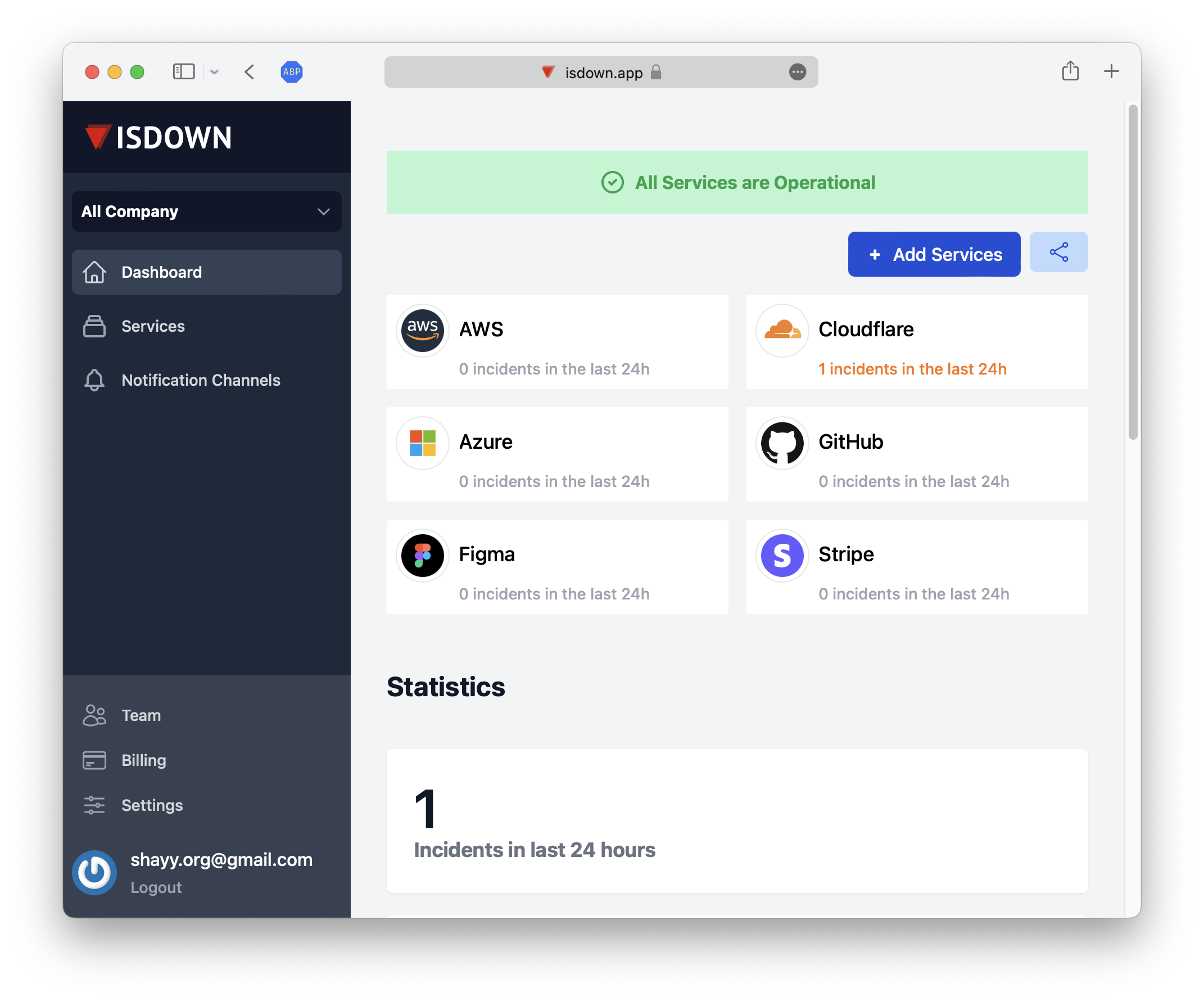1204x1001 pixels.
Task: Open the Dashboard via its home icon
Action: pos(94,272)
